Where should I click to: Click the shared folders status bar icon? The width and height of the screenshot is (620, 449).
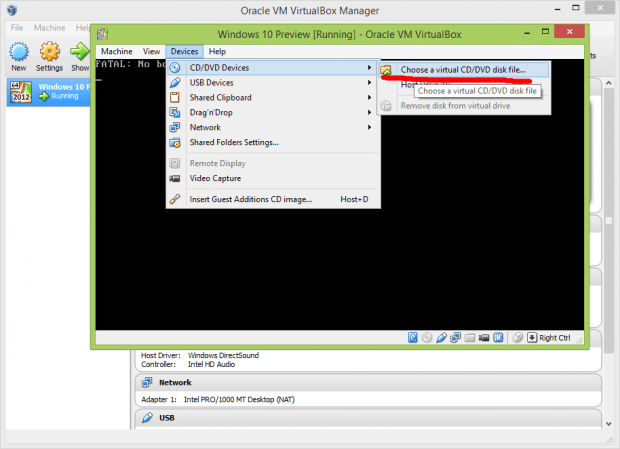tap(470, 338)
